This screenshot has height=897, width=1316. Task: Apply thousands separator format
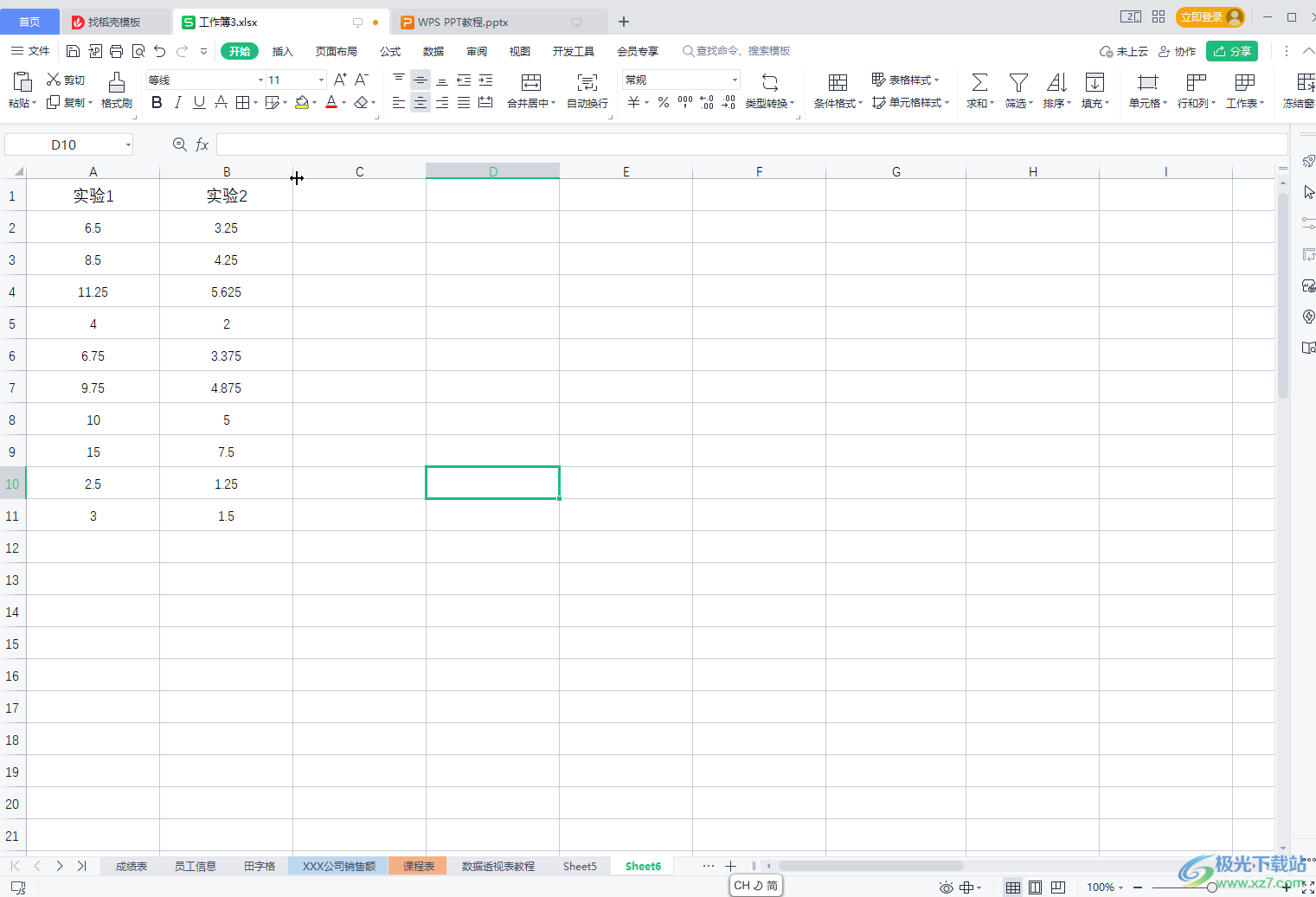(685, 102)
